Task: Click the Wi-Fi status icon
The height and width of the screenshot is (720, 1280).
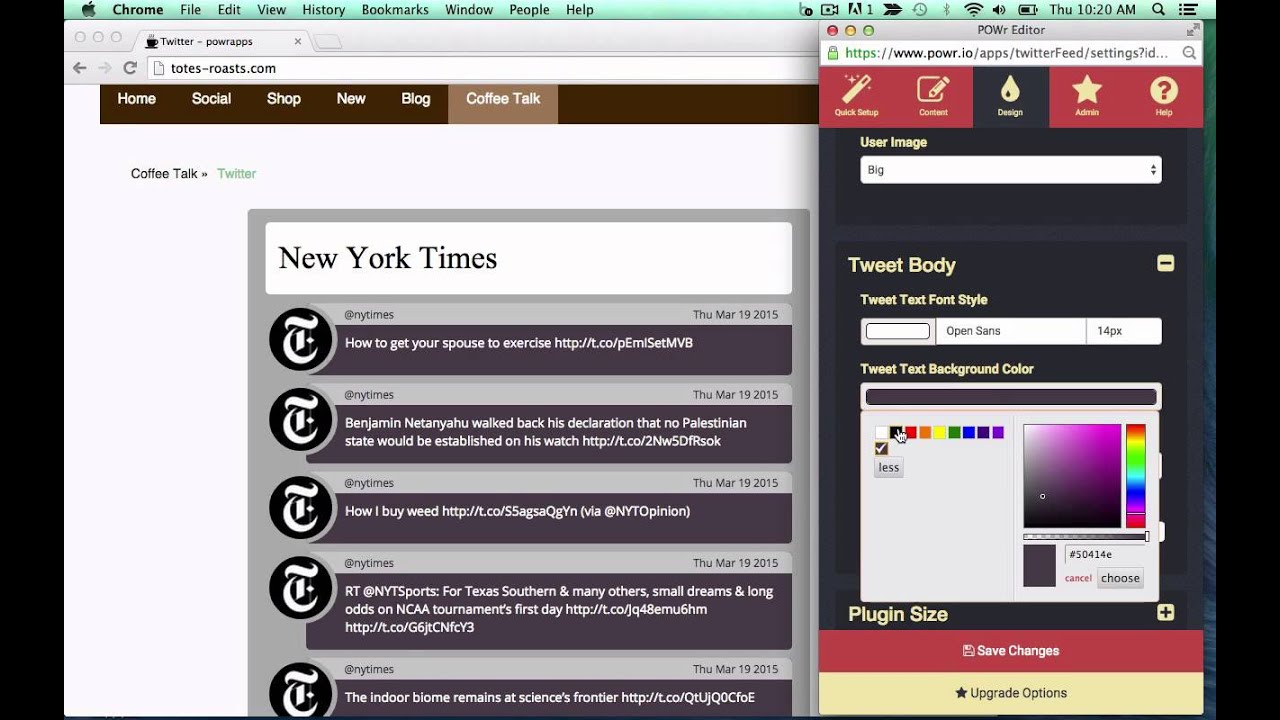Action: tap(973, 10)
